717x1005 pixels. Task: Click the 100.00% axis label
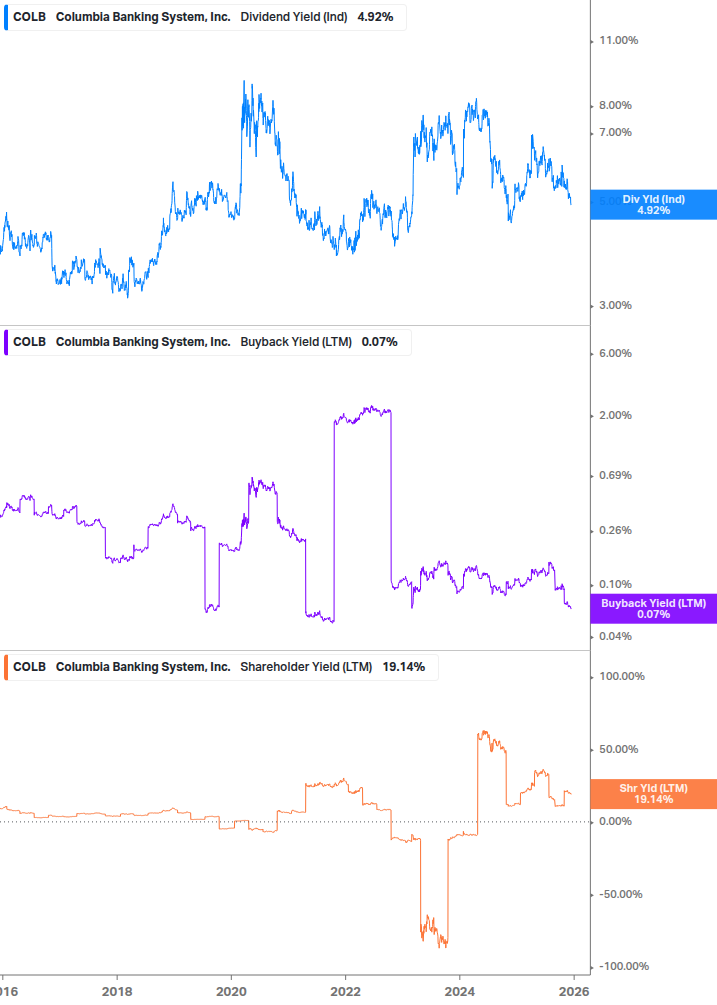tap(622, 677)
